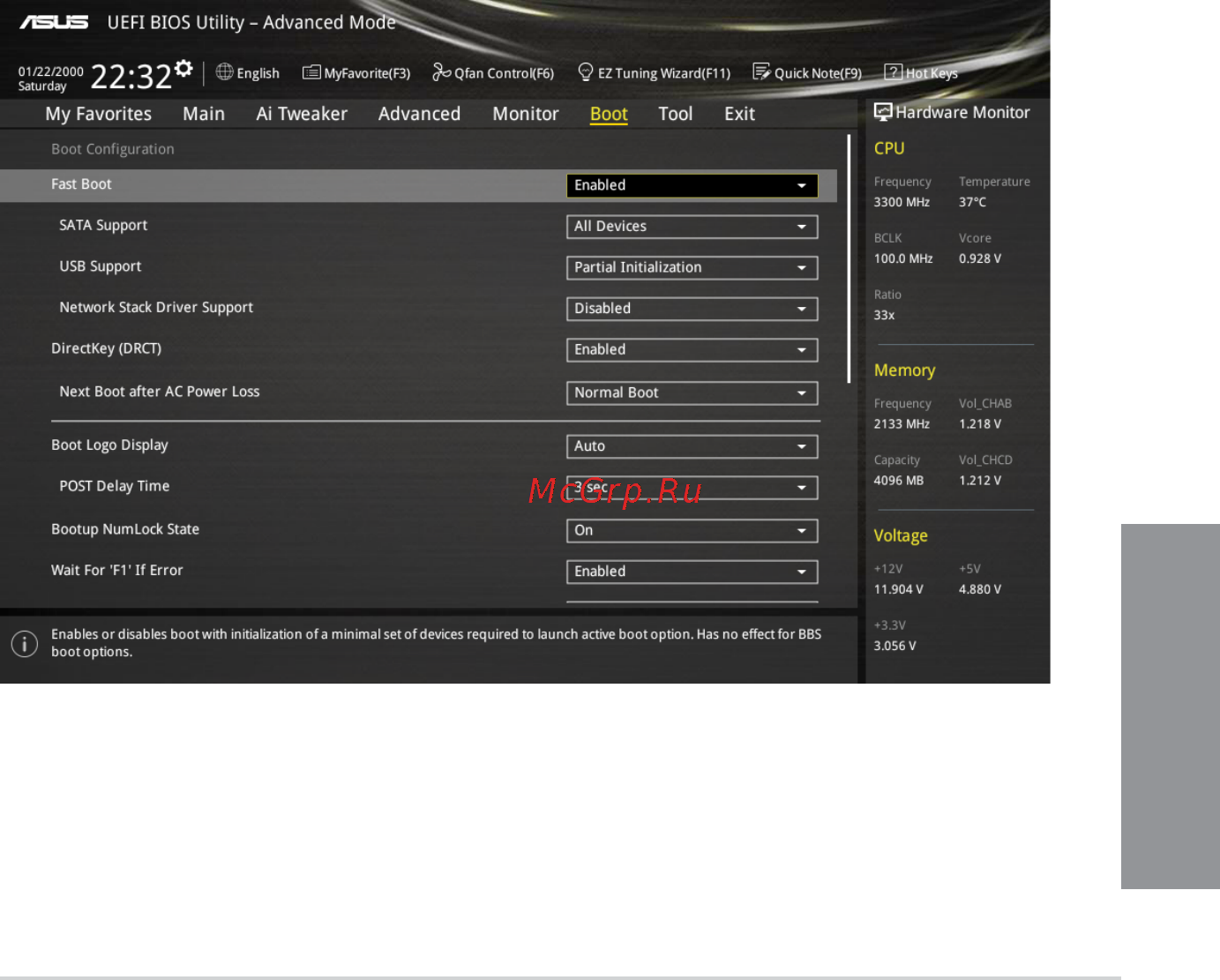
Task: Open POST Delay Time dropdown
Action: click(x=692, y=488)
